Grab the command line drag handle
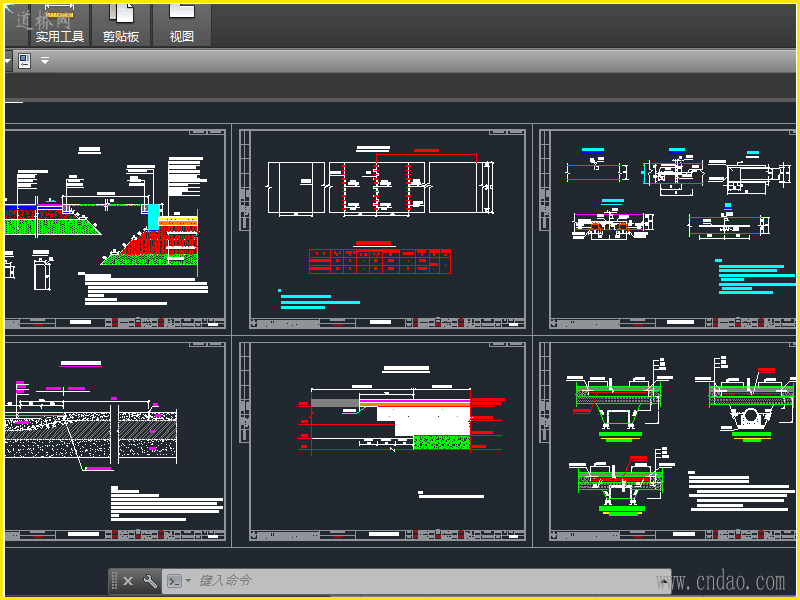 pos(114,581)
